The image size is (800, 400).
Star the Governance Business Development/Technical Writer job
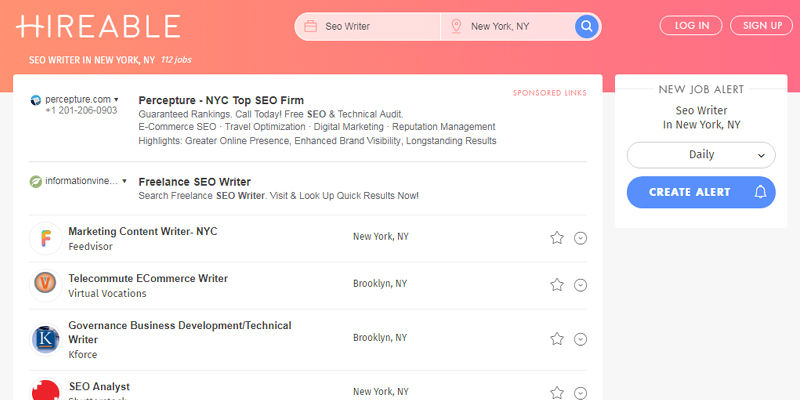coord(557,339)
